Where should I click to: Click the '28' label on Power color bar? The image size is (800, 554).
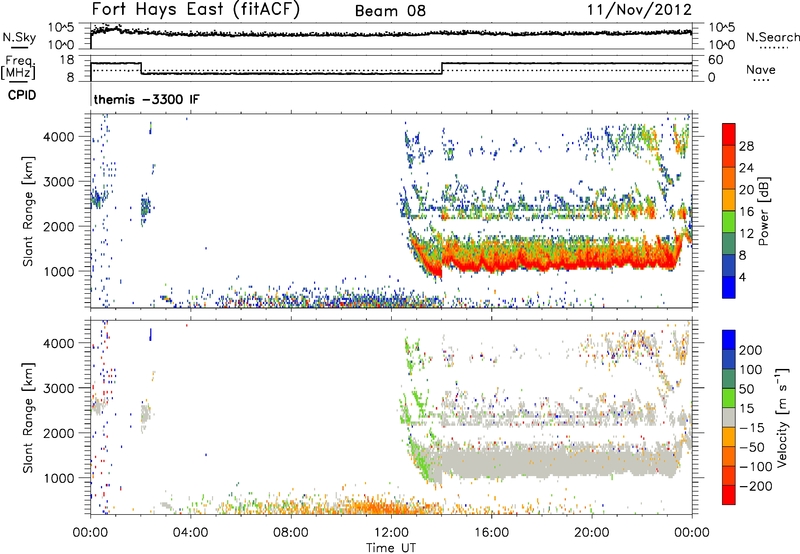pyautogui.click(x=746, y=146)
